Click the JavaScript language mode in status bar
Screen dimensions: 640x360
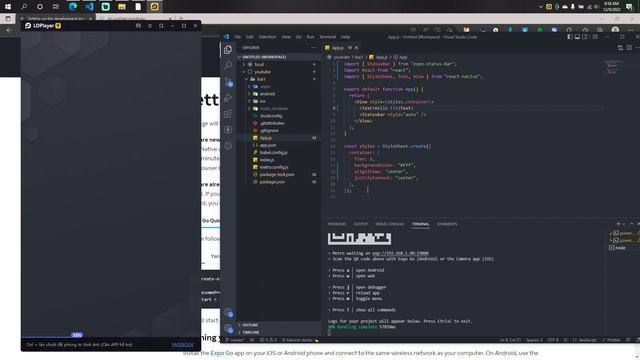click(x=585, y=340)
